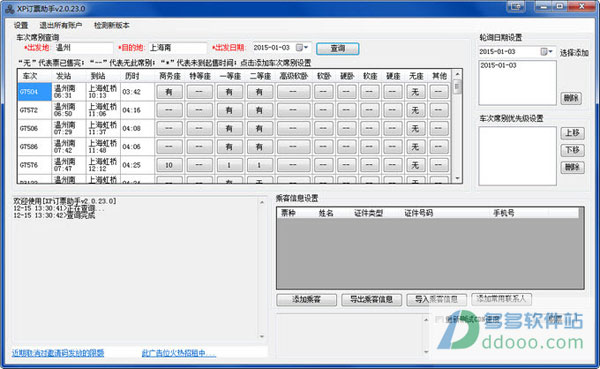Click the 证件号码 passenger column header
Screen dimensions: 600x369
coord(419,213)
